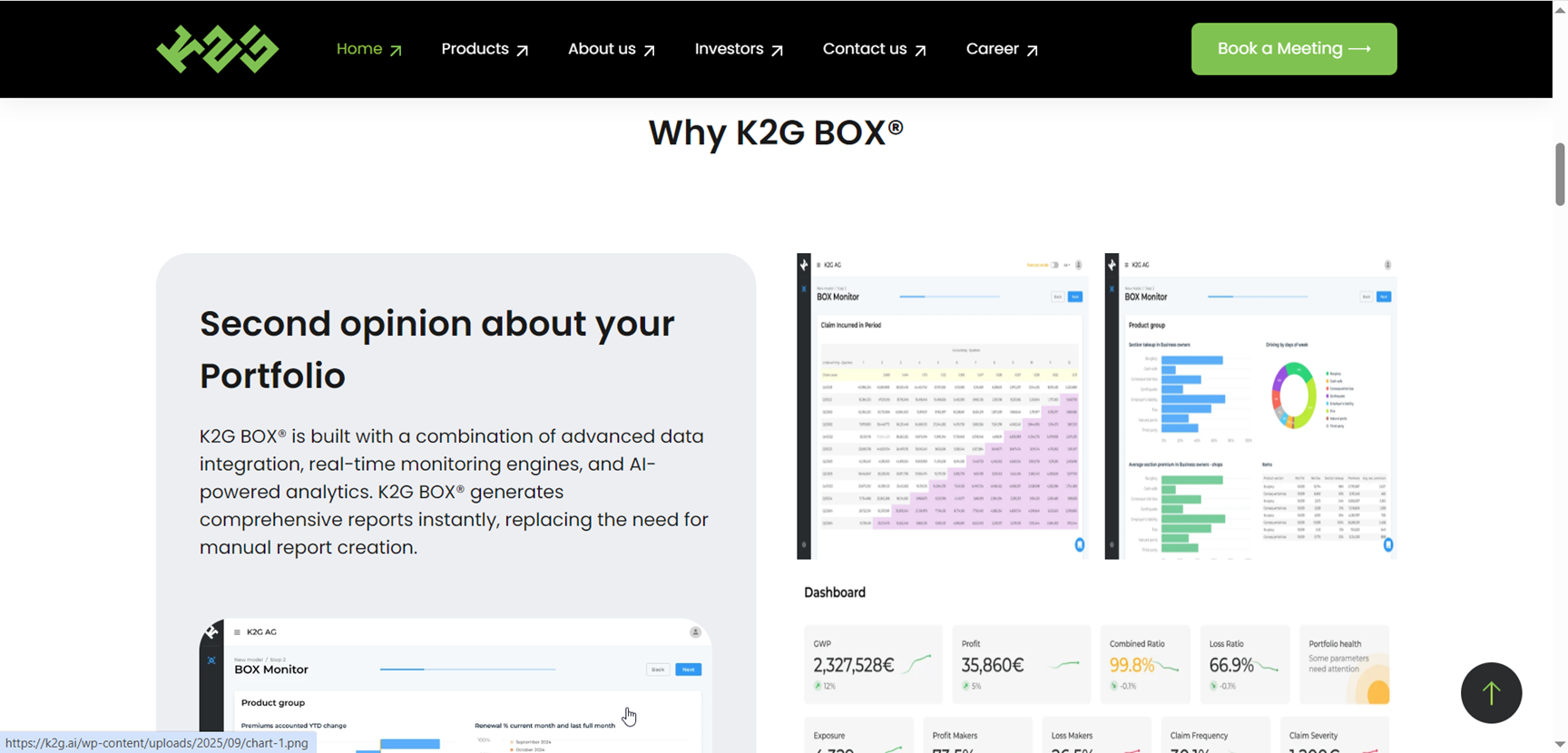Click Back button in lower BOX Monitor preview
This screenshot has height=753, width=1568.
click(658, 670)
